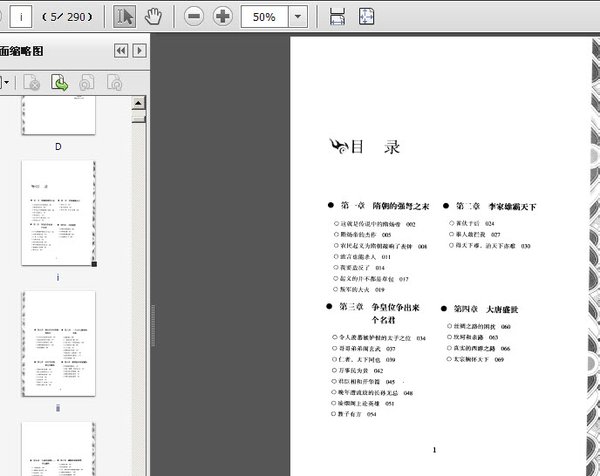Viewport: 600px width, 476px height.
Task: Fit one full page to window icon
Action: coord(366,16)
